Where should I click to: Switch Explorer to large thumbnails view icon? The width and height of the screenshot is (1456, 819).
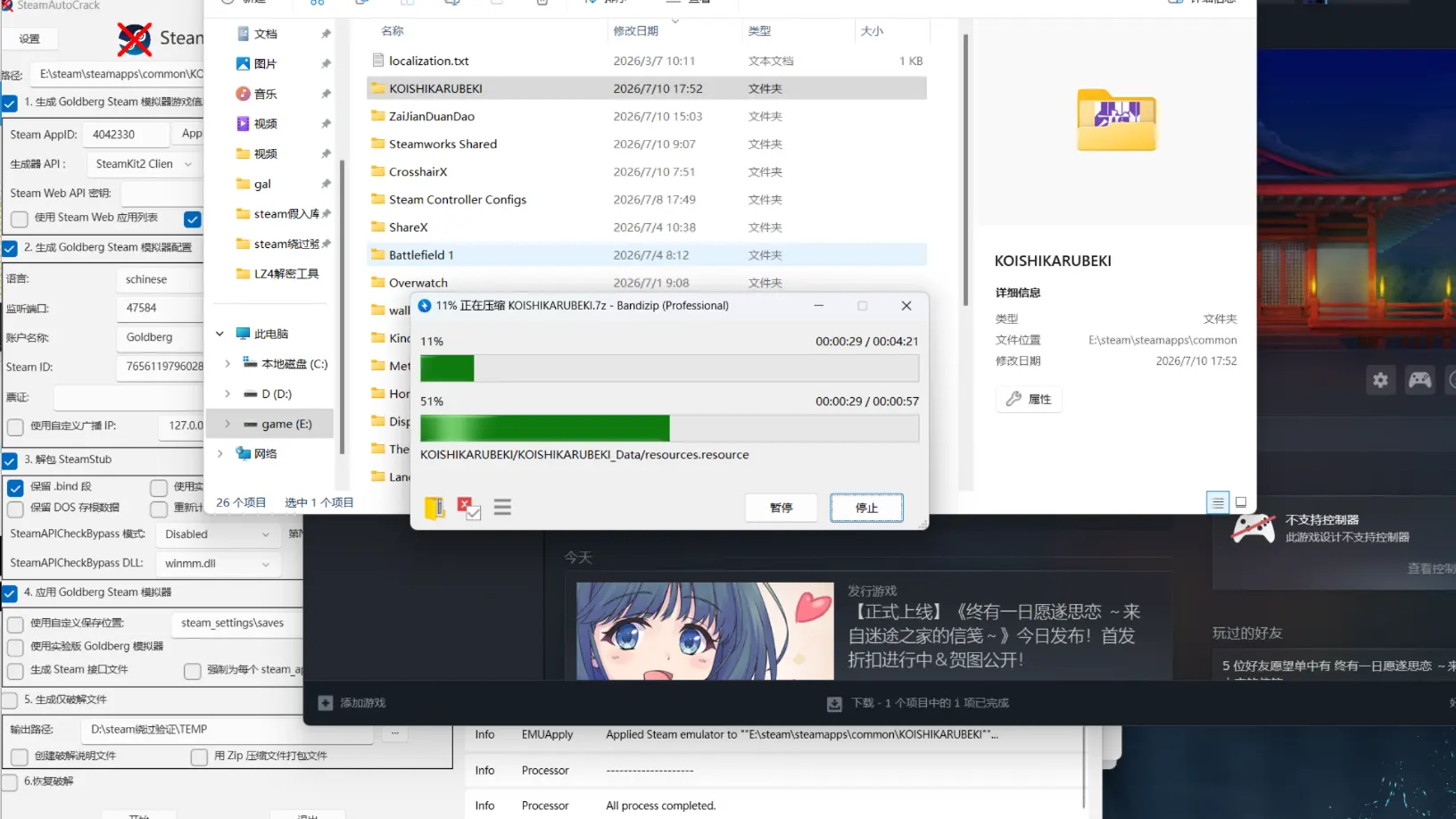point(1241,502)
